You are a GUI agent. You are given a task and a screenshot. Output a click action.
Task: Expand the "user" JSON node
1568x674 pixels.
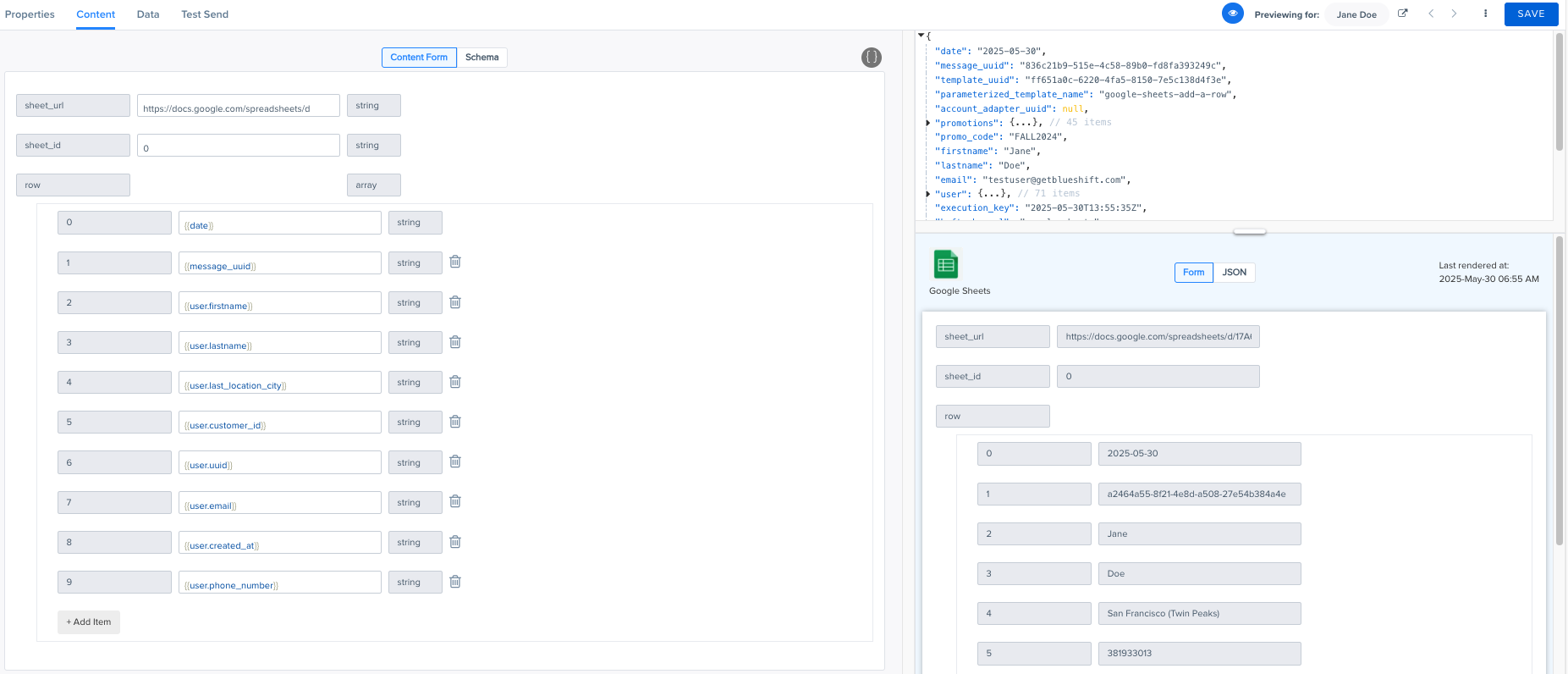[928, 194]
